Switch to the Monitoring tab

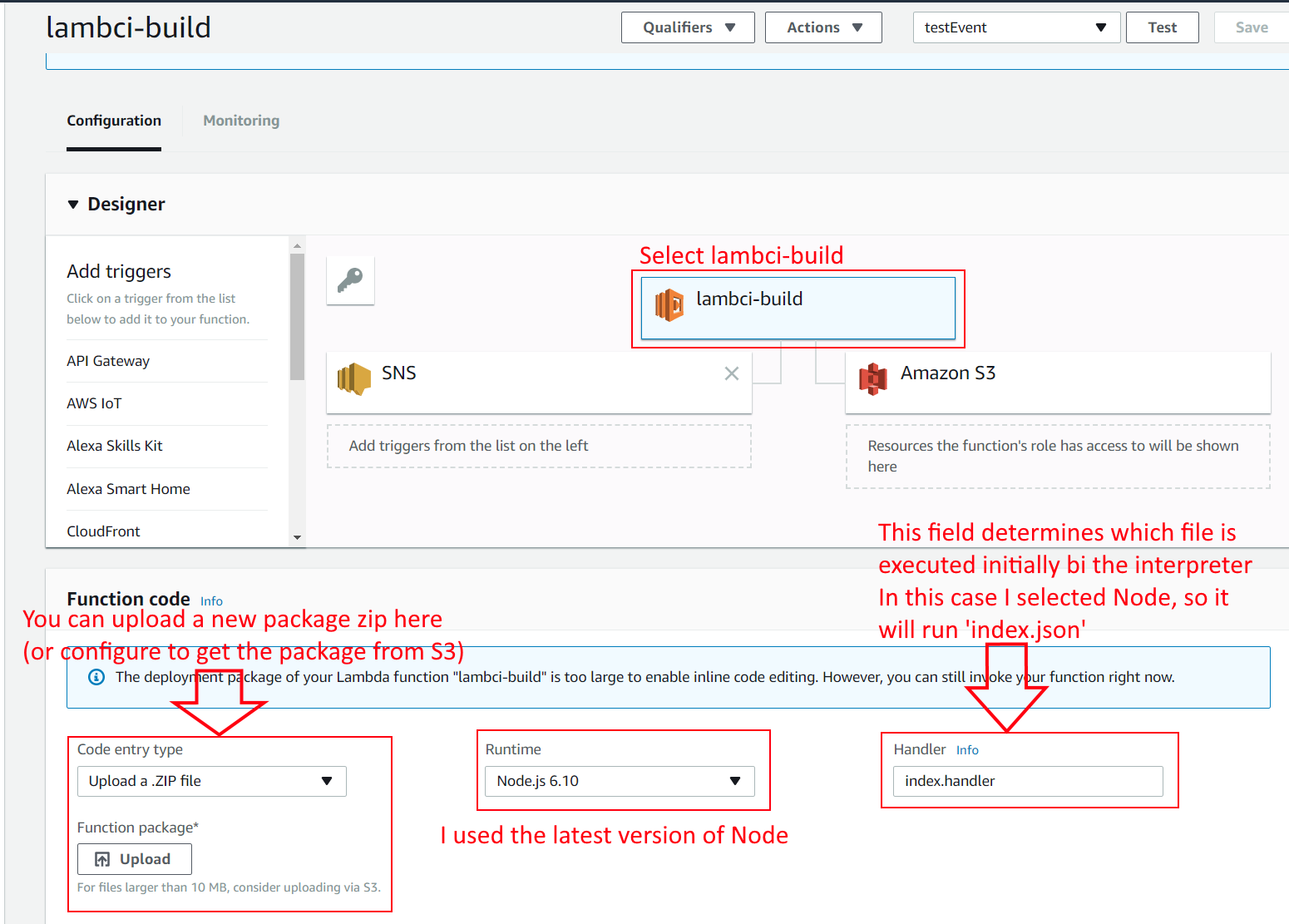(241, 121)
